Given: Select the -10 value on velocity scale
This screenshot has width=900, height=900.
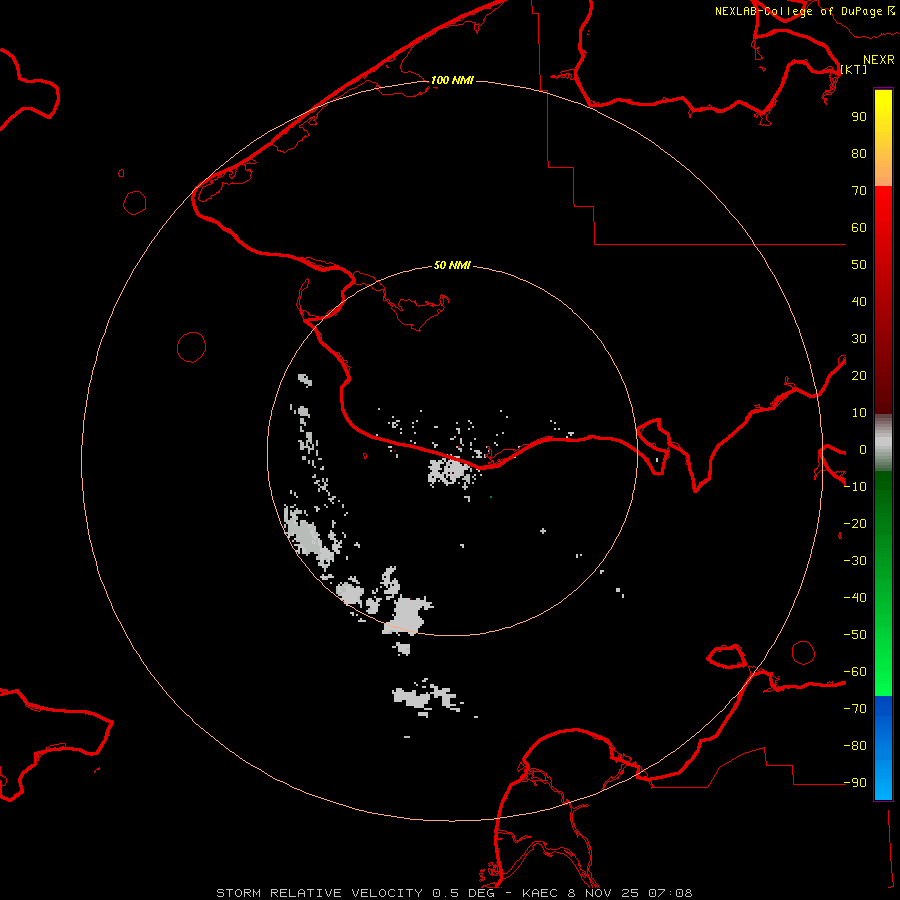Looking at the screenshot, I should [855, 487].
